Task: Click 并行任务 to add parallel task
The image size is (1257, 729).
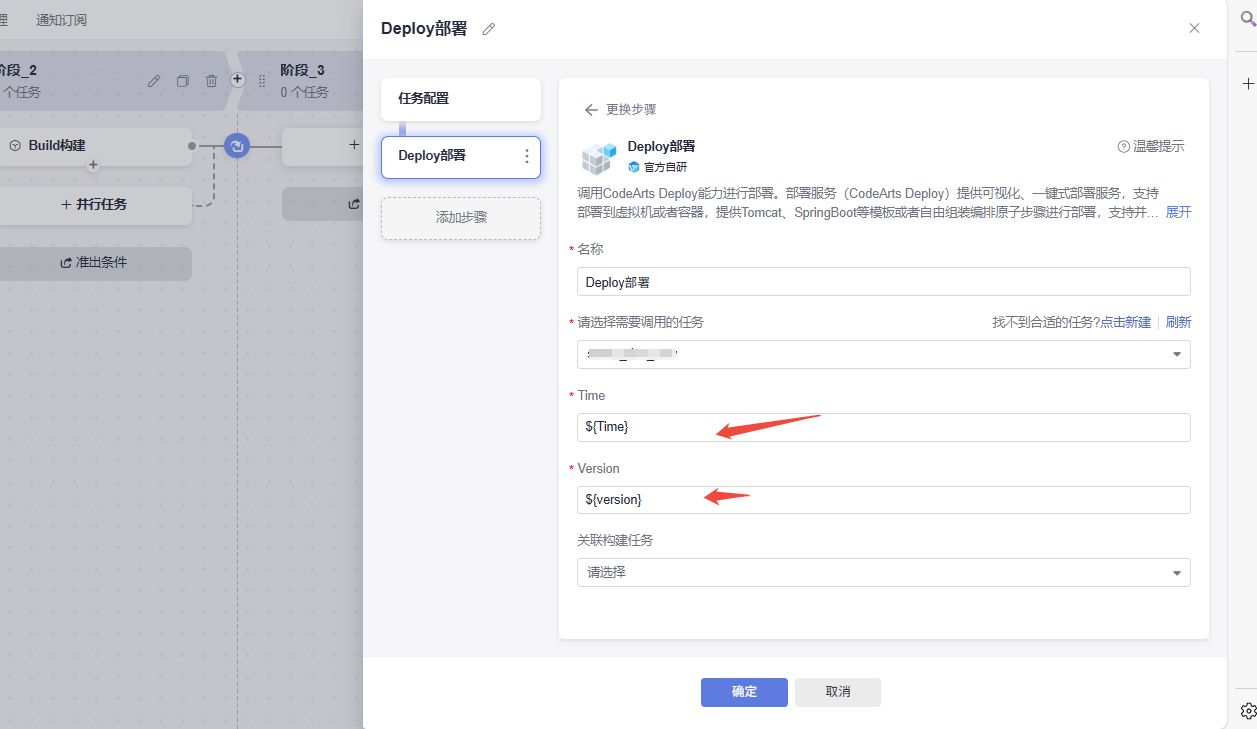Action: (x=95, y=205)
